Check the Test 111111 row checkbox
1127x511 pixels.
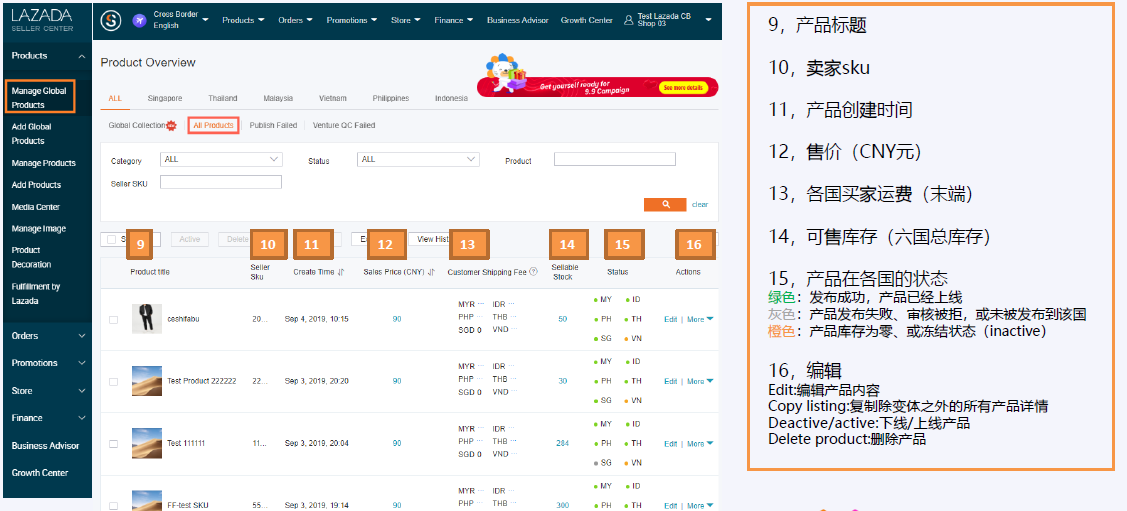point(114,444)
